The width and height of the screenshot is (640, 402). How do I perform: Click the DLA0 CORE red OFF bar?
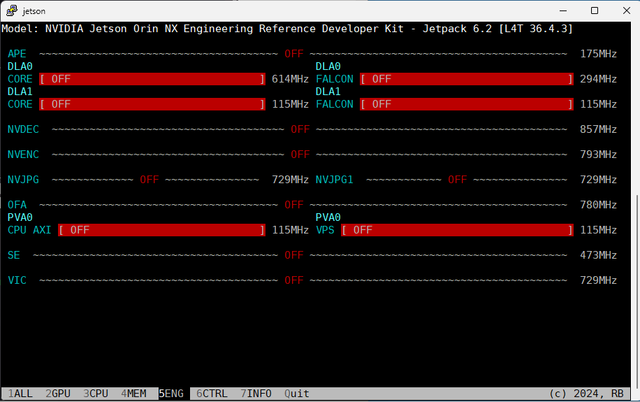(x=152, y=78)
